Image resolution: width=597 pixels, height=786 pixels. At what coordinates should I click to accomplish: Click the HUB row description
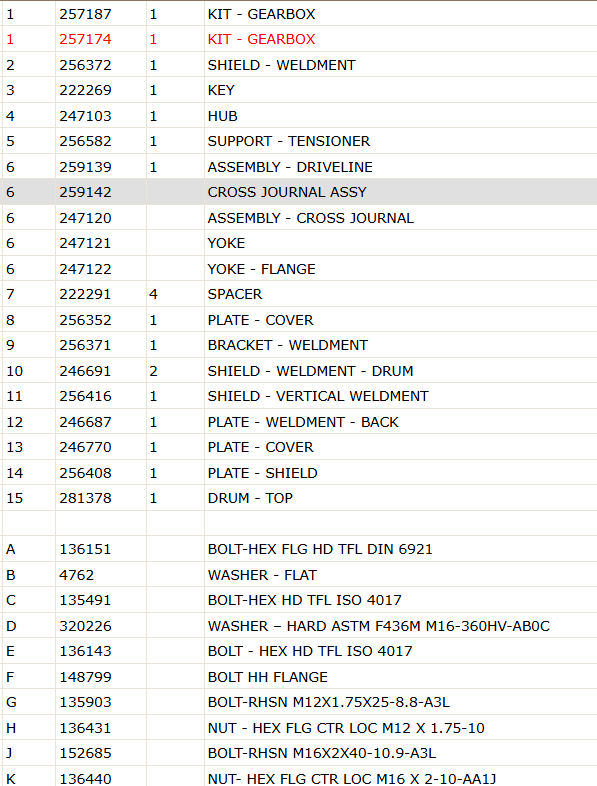coord(223,116)
